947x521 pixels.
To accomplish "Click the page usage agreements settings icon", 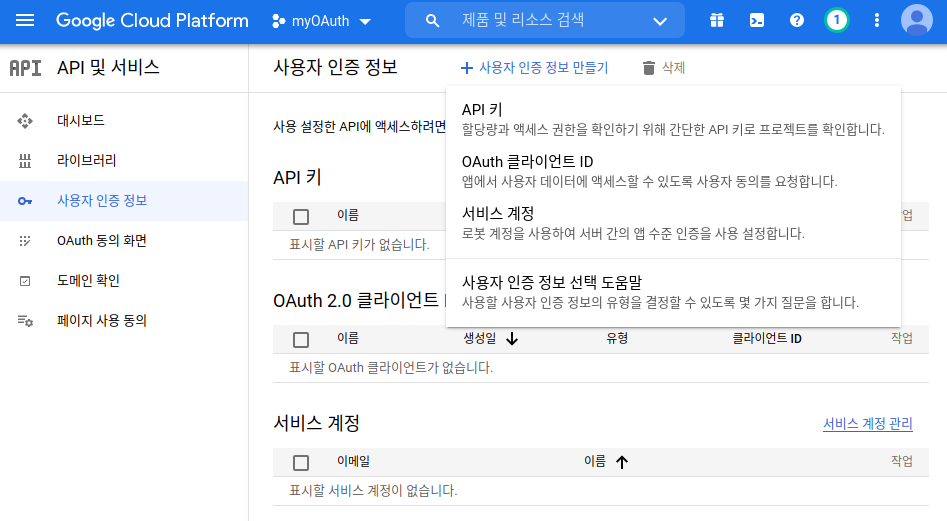I will pos(25,321).
